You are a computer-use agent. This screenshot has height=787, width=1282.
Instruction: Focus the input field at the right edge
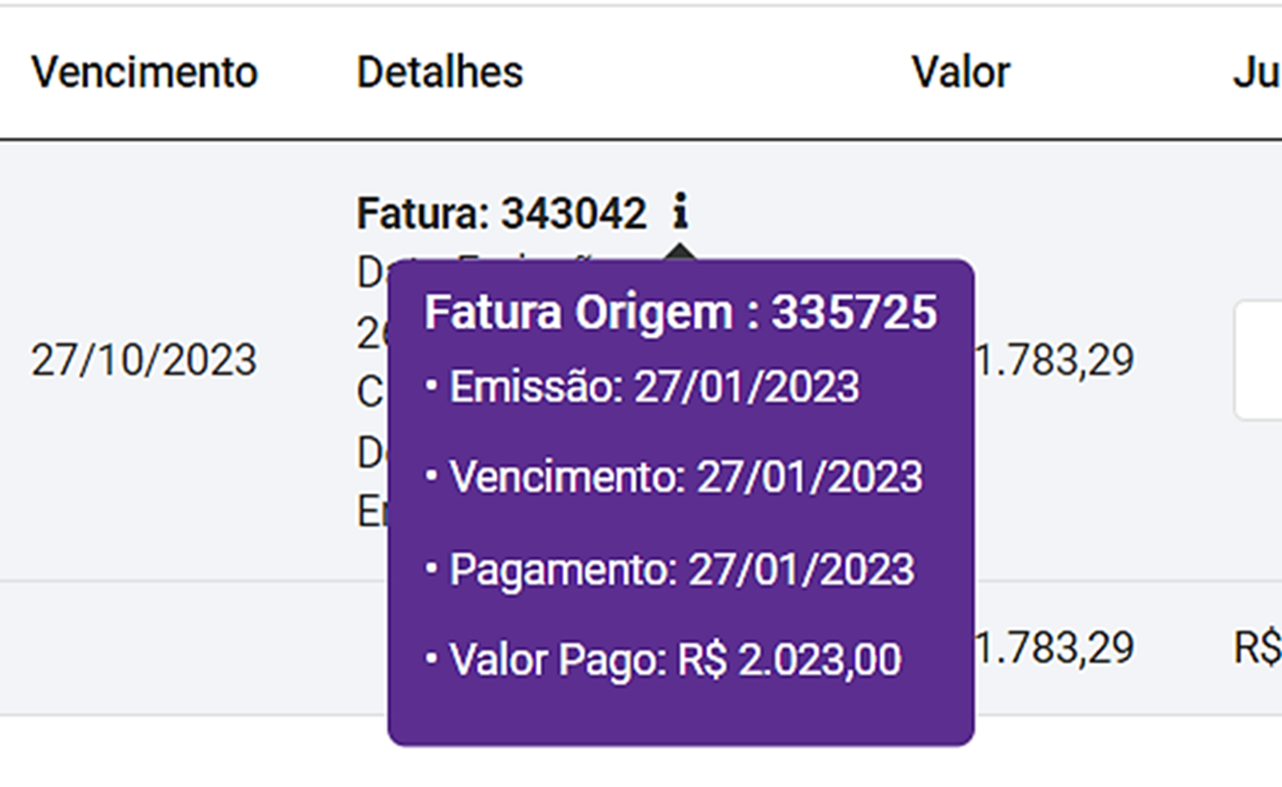coord(1259,360)
